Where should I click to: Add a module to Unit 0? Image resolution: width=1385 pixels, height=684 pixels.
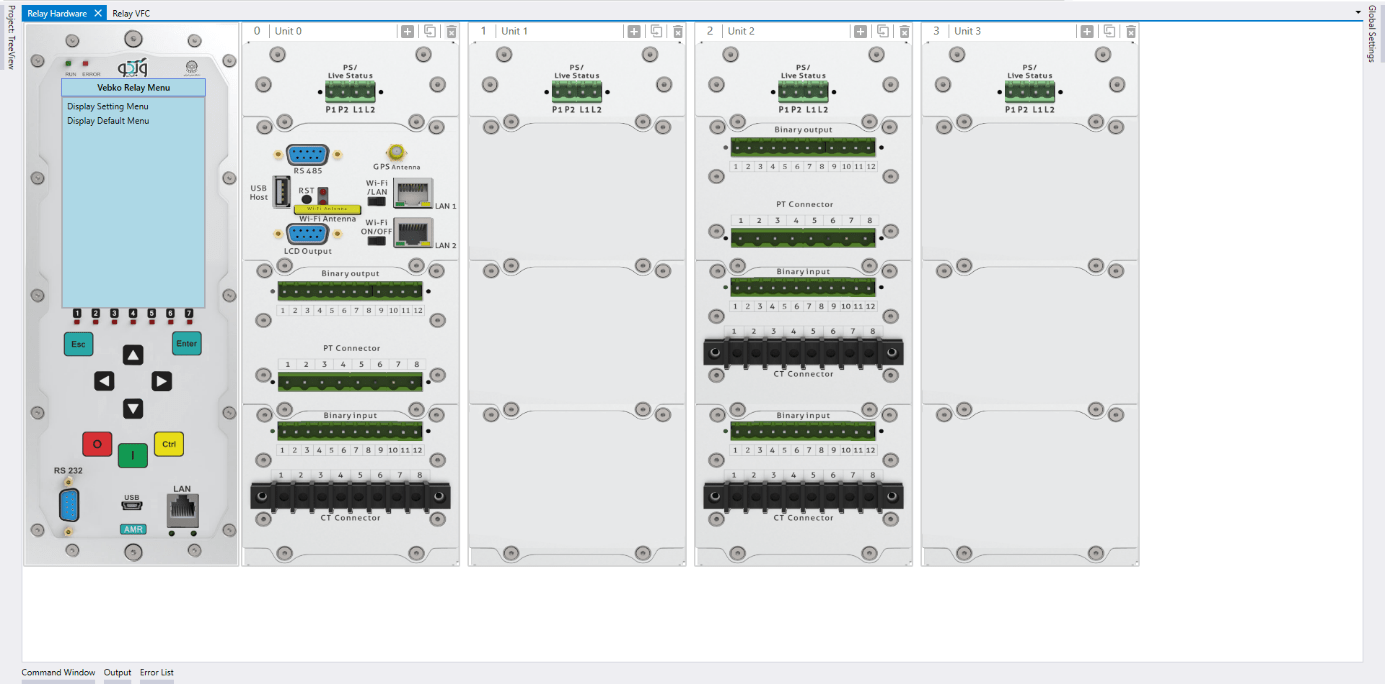(x=408, y=31)
